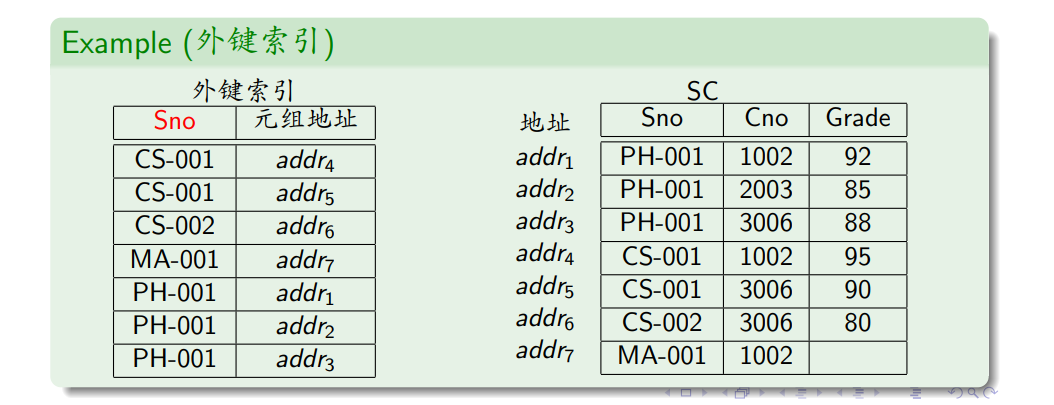Click the presentation outline icon before undo arrow
Image resolution: width=1054 pixels, height=405 pixels.
[x=916, y=394]
